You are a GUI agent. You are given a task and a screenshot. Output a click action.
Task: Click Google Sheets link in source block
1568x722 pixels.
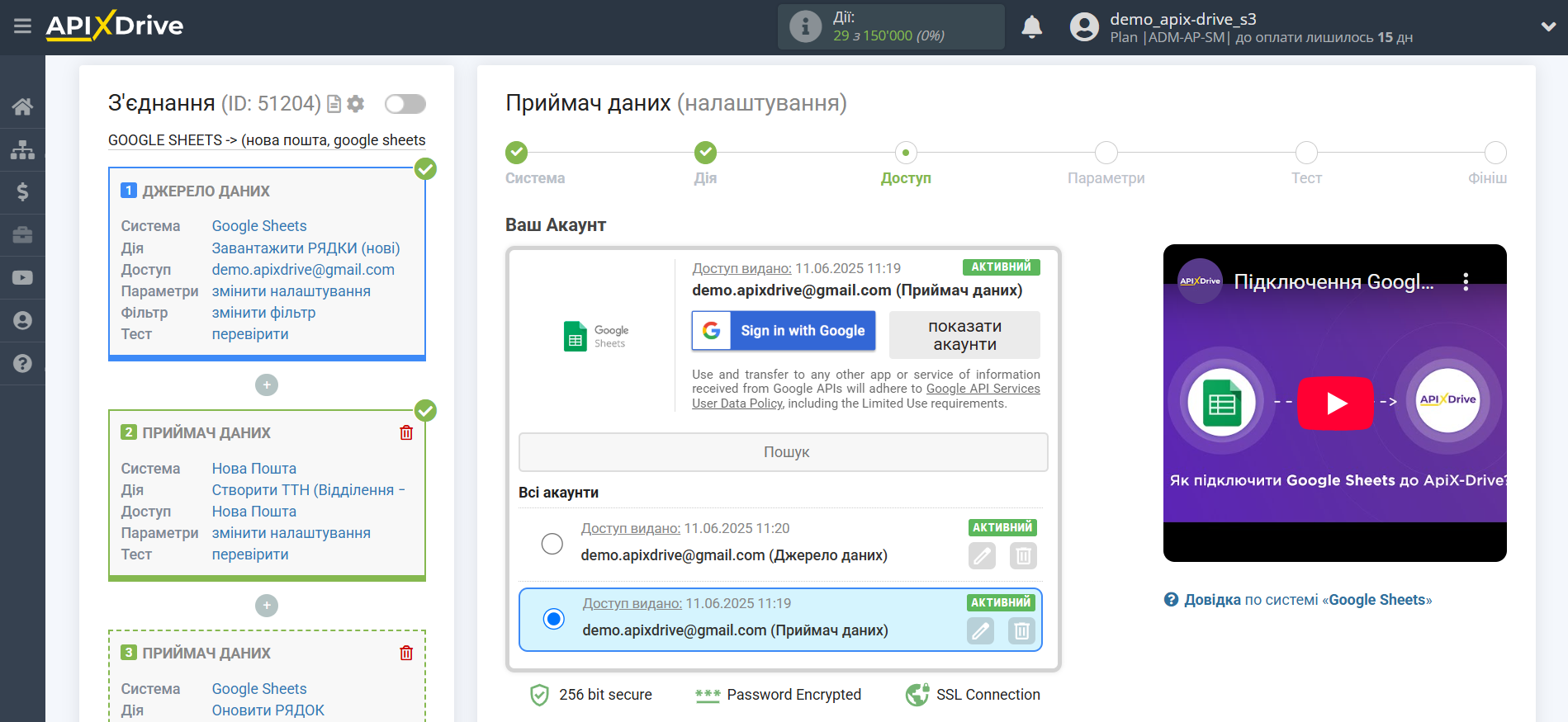point(259,226)
